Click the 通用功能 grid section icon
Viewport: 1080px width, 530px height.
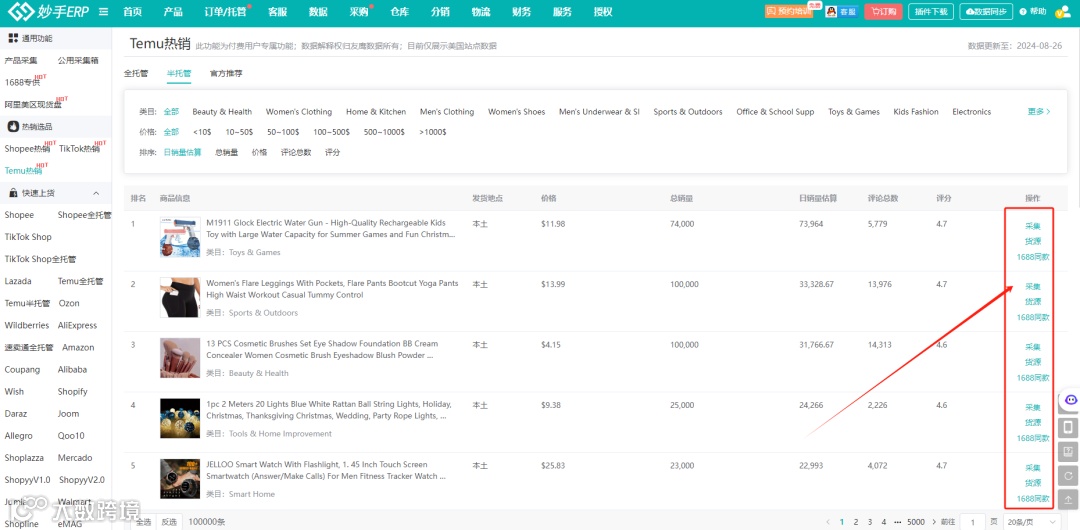tap(13, 39)
